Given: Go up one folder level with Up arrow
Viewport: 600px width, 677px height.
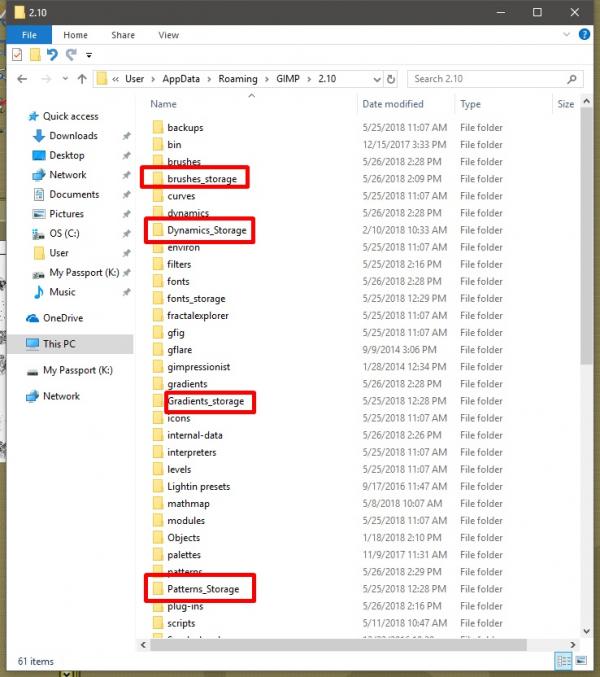Looking at the screenshot, I should click(82, 79).
